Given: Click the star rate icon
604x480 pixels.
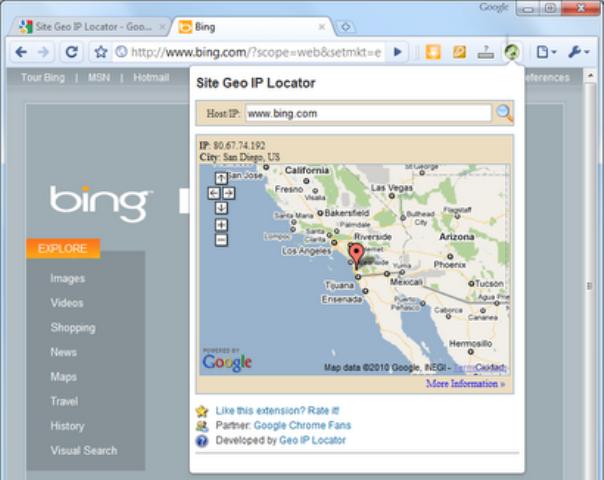Looking at the screenshot, I should [x=202, y=411].
